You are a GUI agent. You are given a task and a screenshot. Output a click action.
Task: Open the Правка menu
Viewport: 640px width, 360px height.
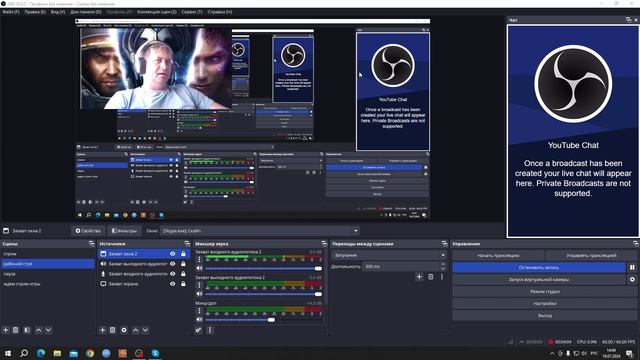[x=35, y=12]
